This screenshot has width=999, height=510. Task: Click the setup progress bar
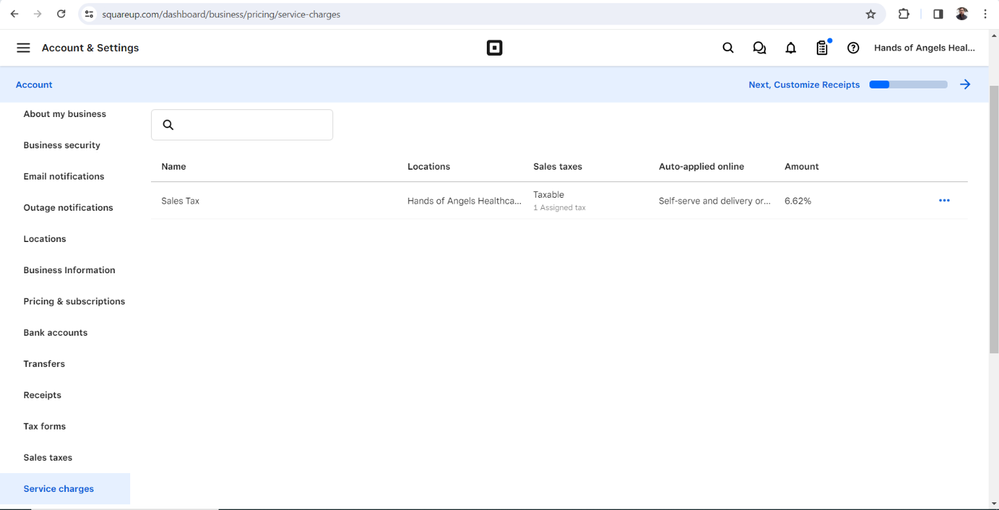point(908,85)
